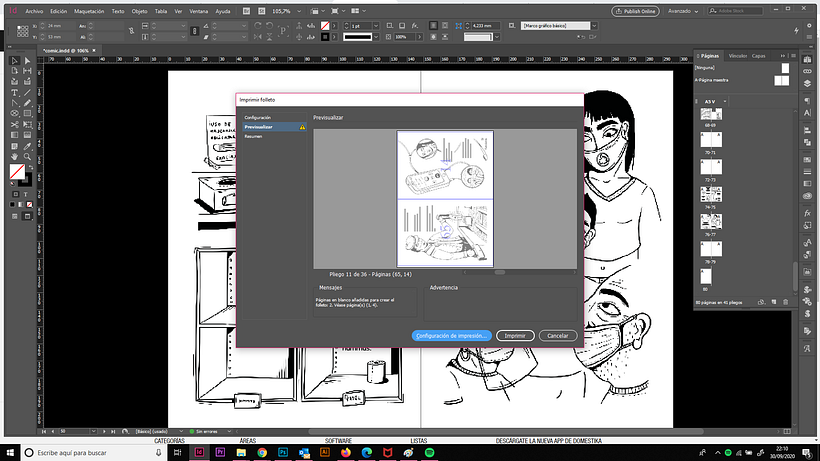Click the stroke color swatch in control bar
The image size is (820, 461).
[x=325, y=37]
